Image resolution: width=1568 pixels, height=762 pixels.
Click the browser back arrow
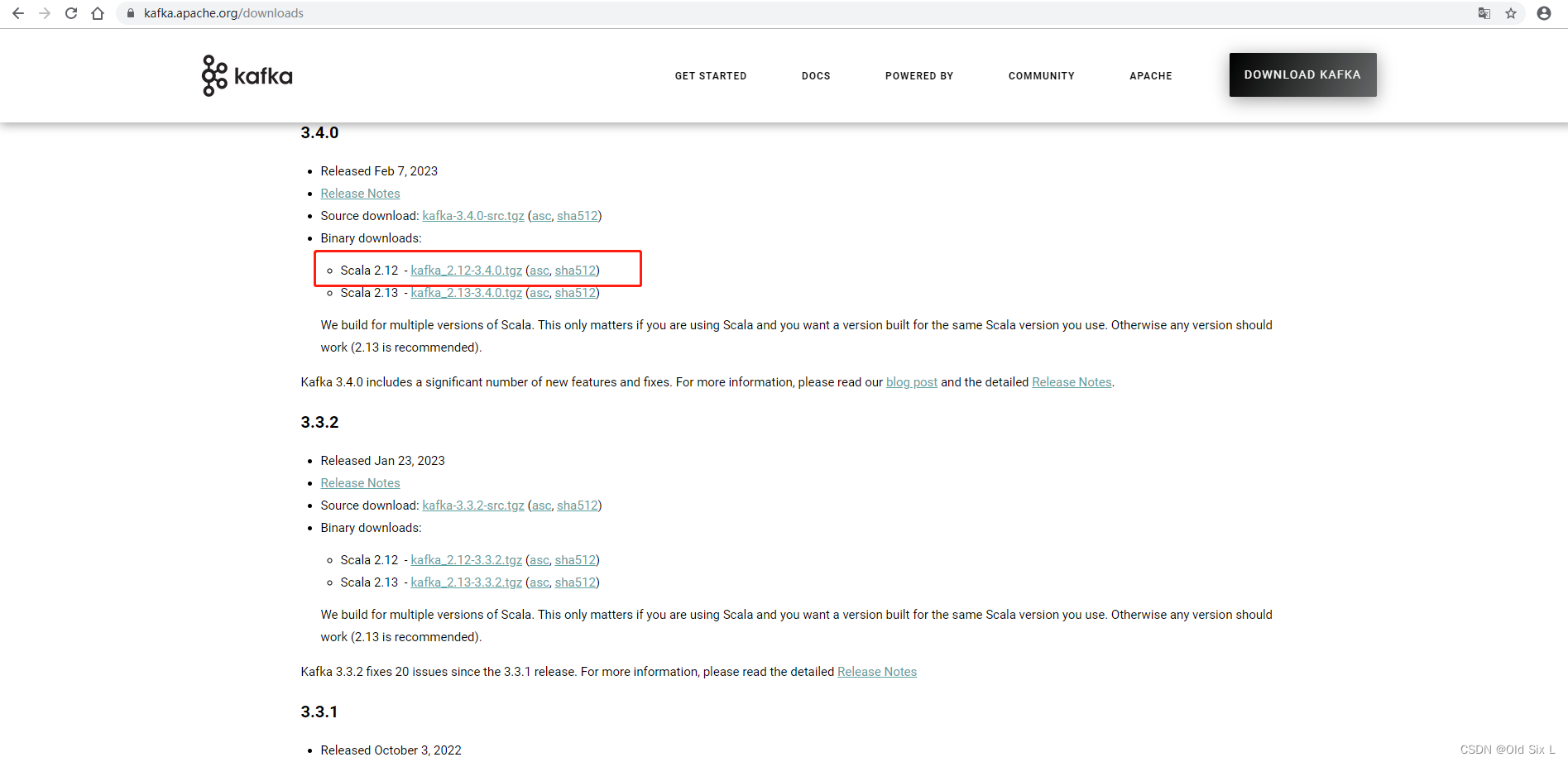click(18, 13)
